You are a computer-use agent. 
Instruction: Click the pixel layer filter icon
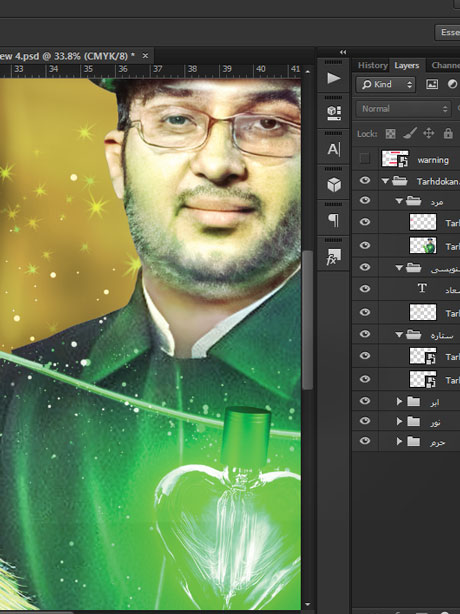pos(432,84)
